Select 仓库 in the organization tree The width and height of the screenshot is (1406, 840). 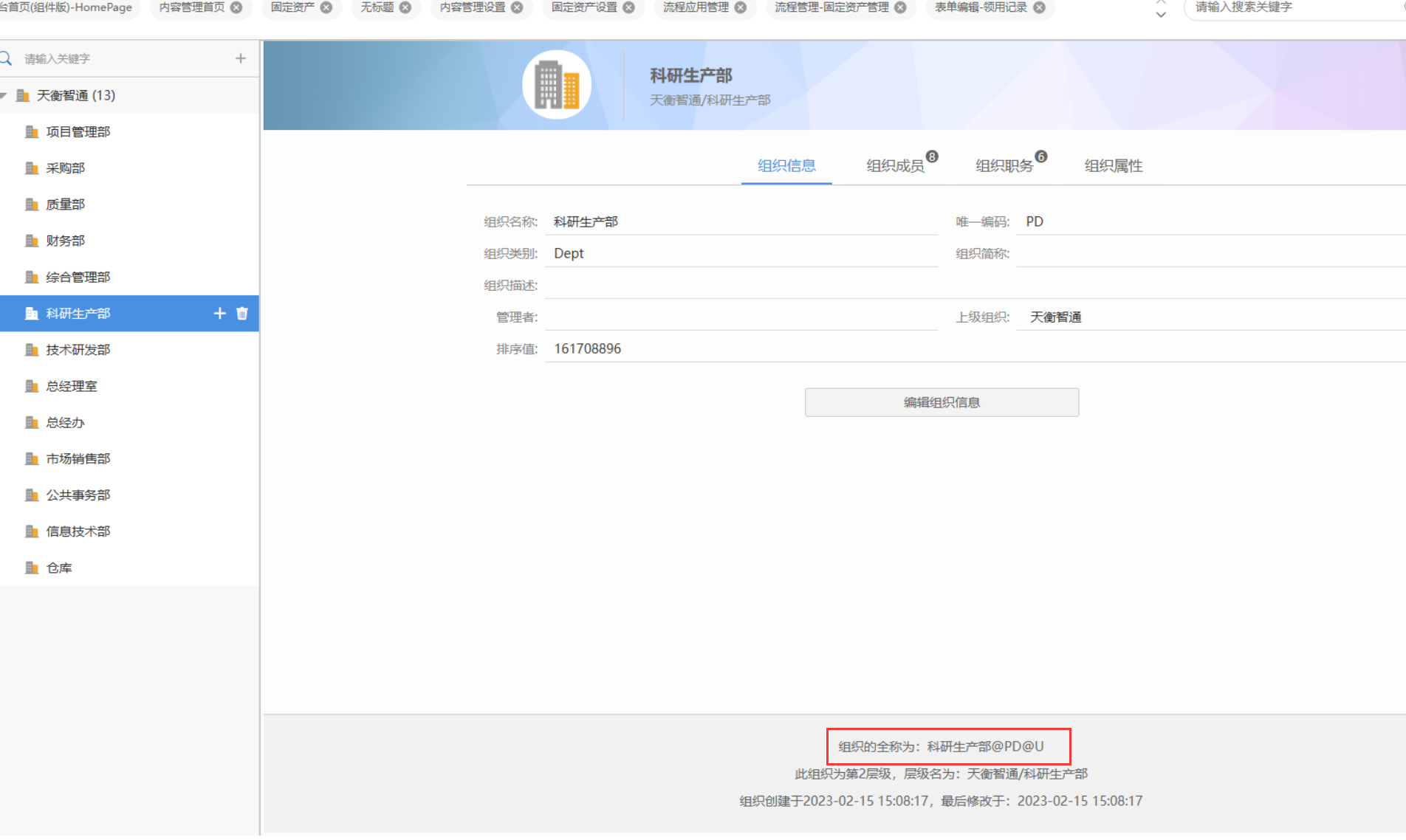point(129,568)
